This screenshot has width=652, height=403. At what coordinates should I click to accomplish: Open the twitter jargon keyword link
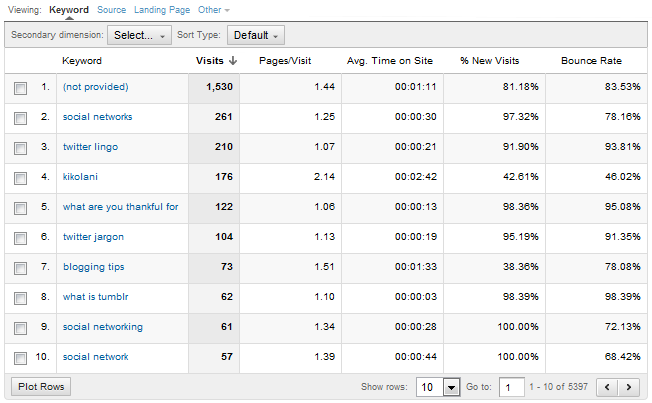tap(93, 237)
